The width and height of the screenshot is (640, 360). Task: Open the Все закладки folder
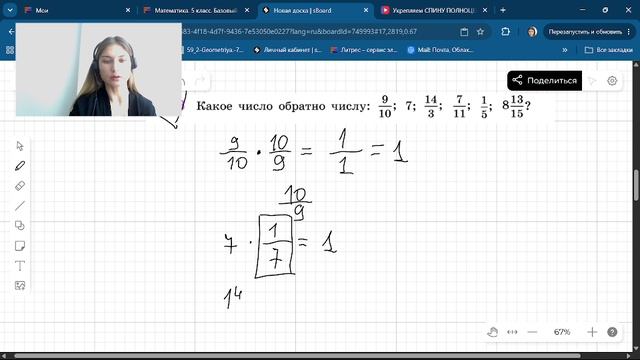click(609, 50)
